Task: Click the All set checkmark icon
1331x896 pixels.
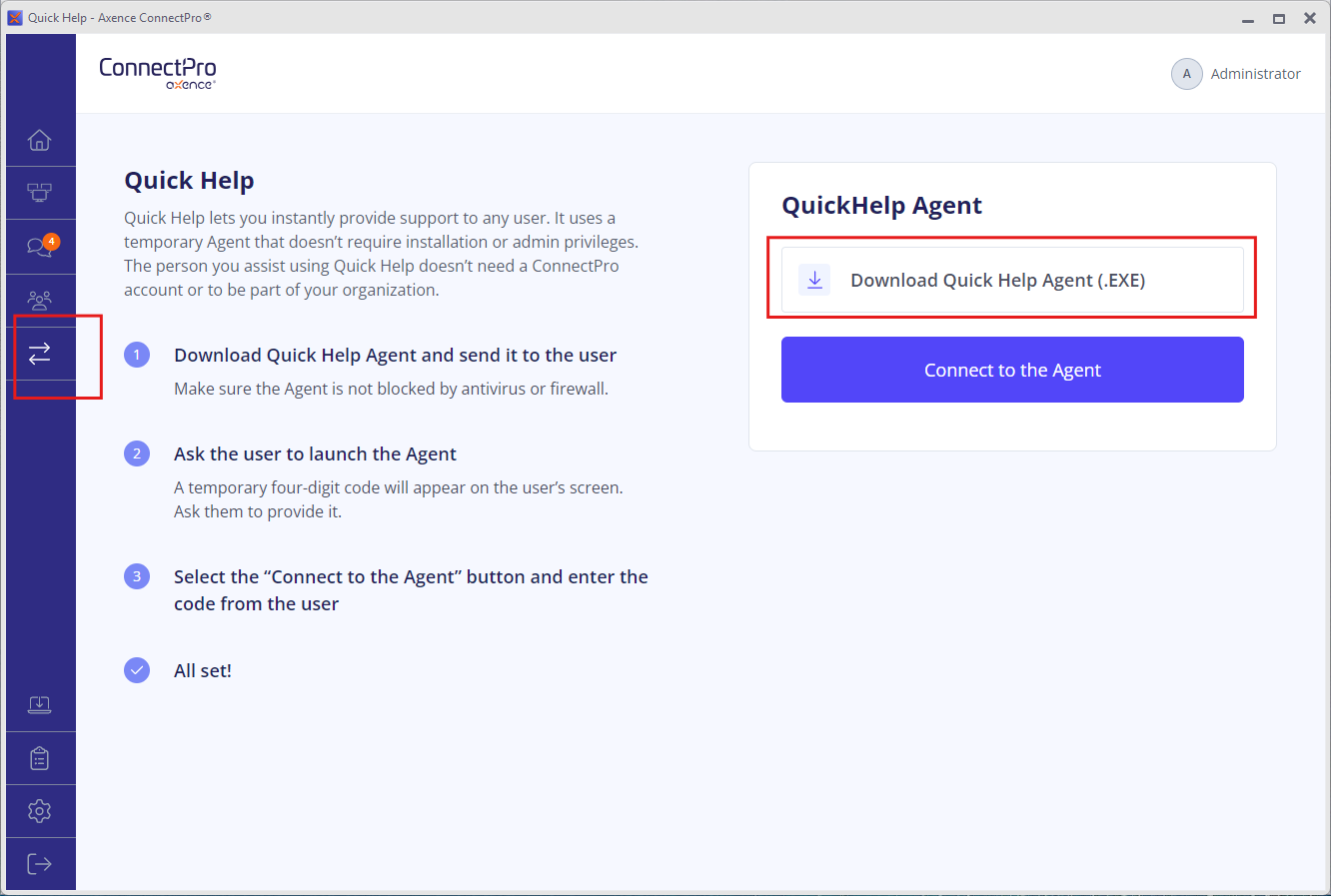Action: point(137,670)
